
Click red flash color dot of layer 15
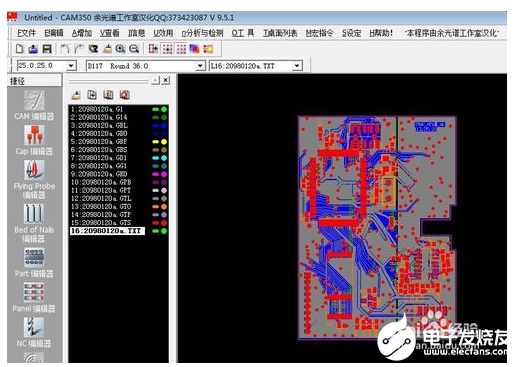[x=164, y=223]
